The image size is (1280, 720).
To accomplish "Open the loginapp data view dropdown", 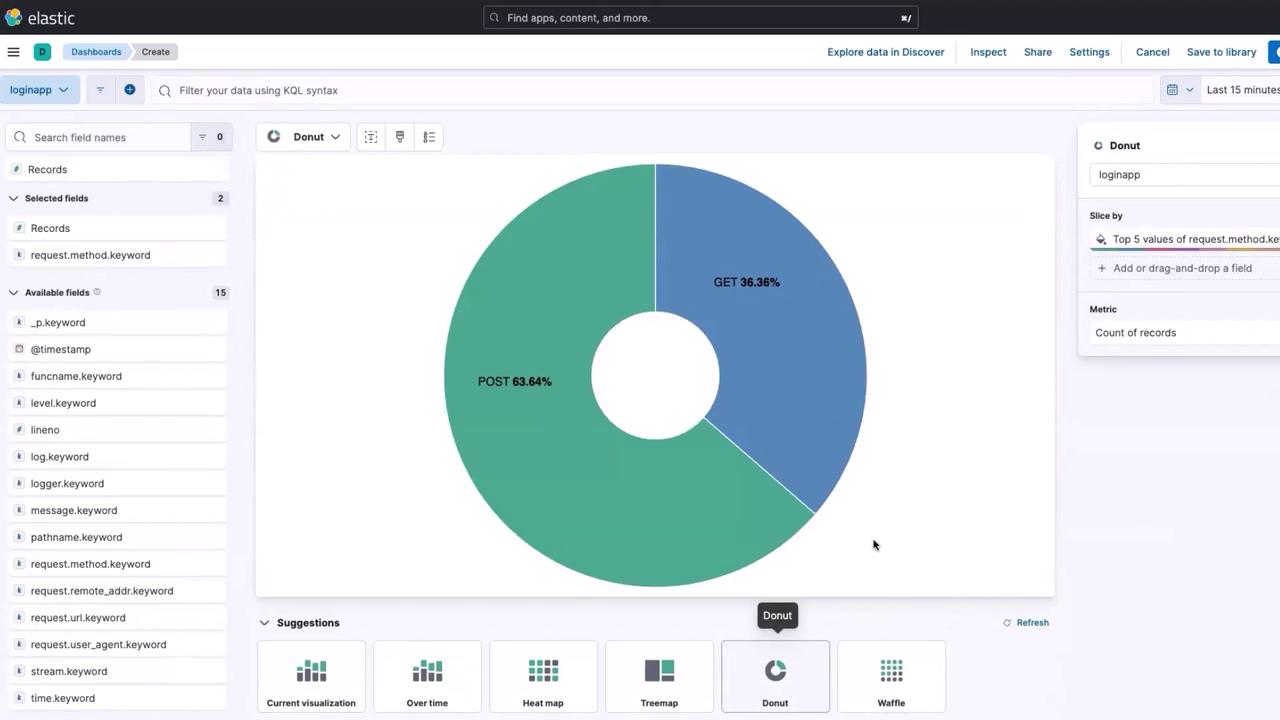I will pos(39,90).
